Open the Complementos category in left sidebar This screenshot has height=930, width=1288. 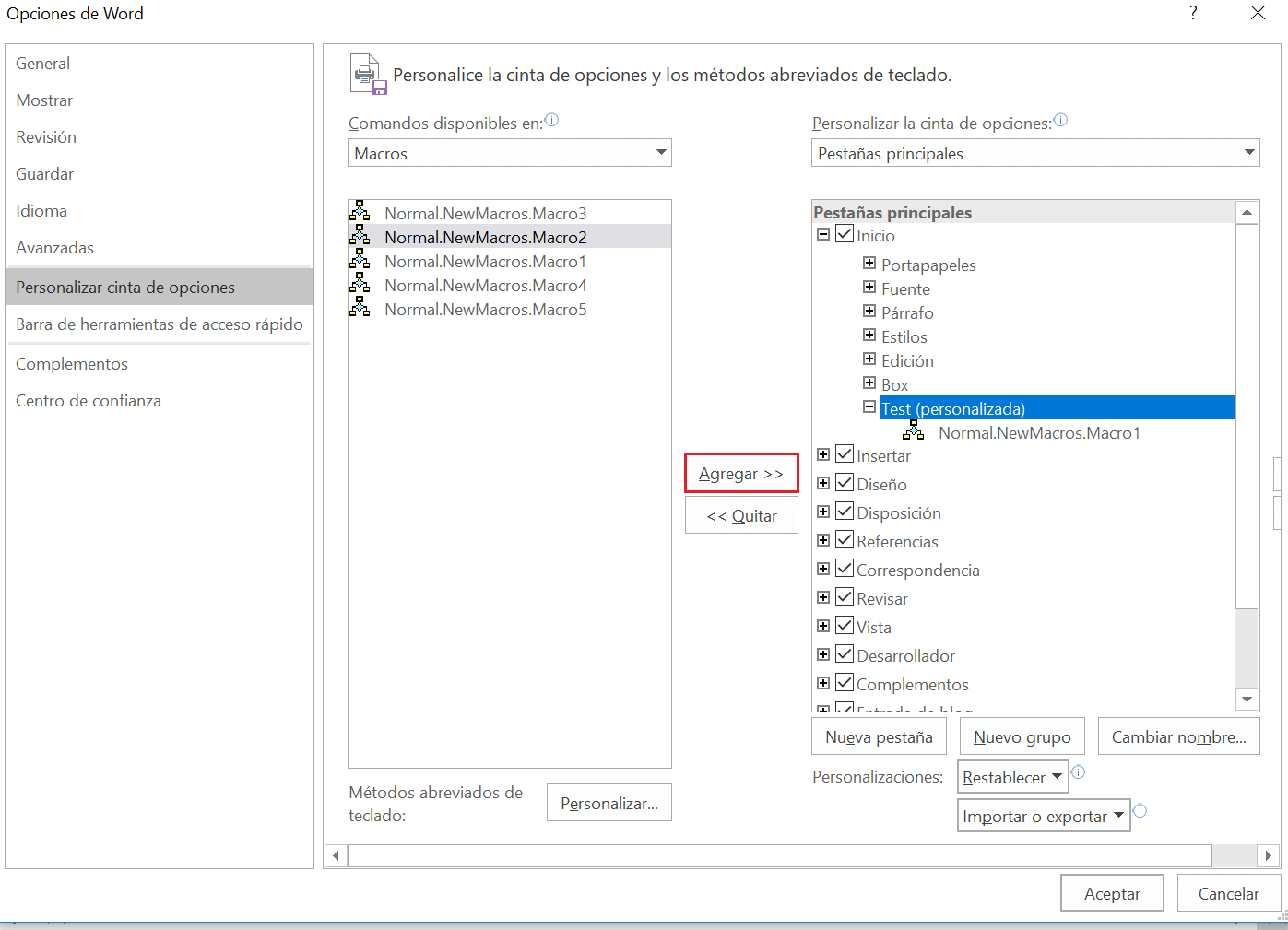tap(160, 364)
